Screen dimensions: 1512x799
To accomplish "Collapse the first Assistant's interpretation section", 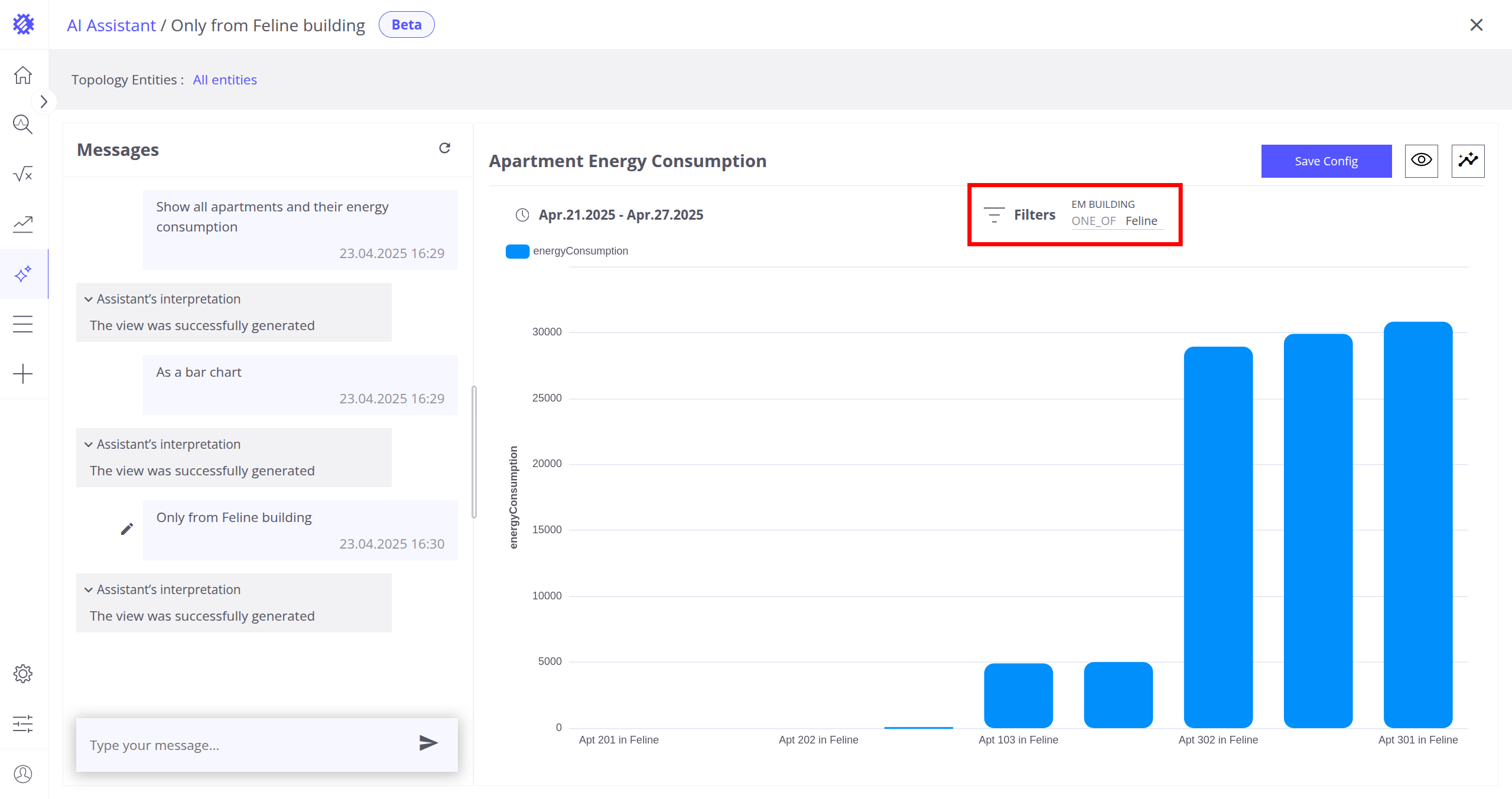I will [x=89, y=299].
